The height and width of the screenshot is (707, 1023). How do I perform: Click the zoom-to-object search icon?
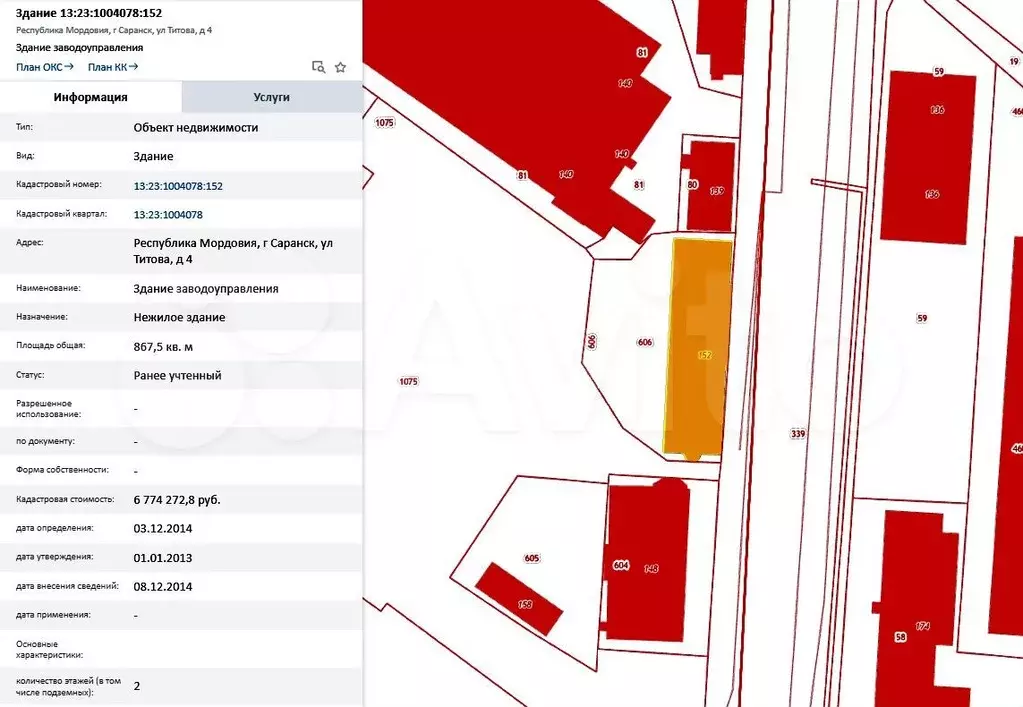tap(318, 67)
